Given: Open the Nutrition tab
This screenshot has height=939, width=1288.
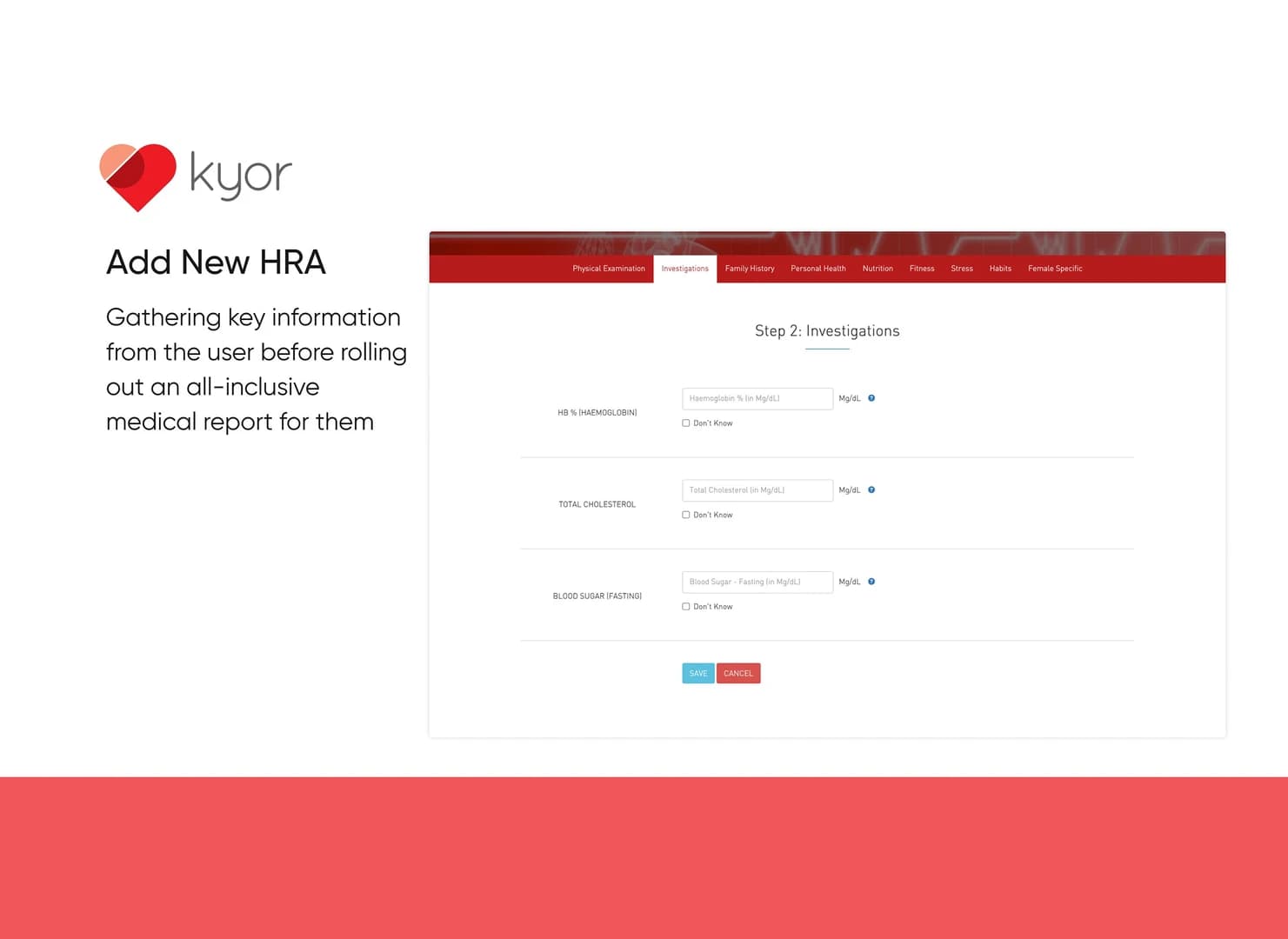Looking at the screenshot, I should (x=878, y=269).
